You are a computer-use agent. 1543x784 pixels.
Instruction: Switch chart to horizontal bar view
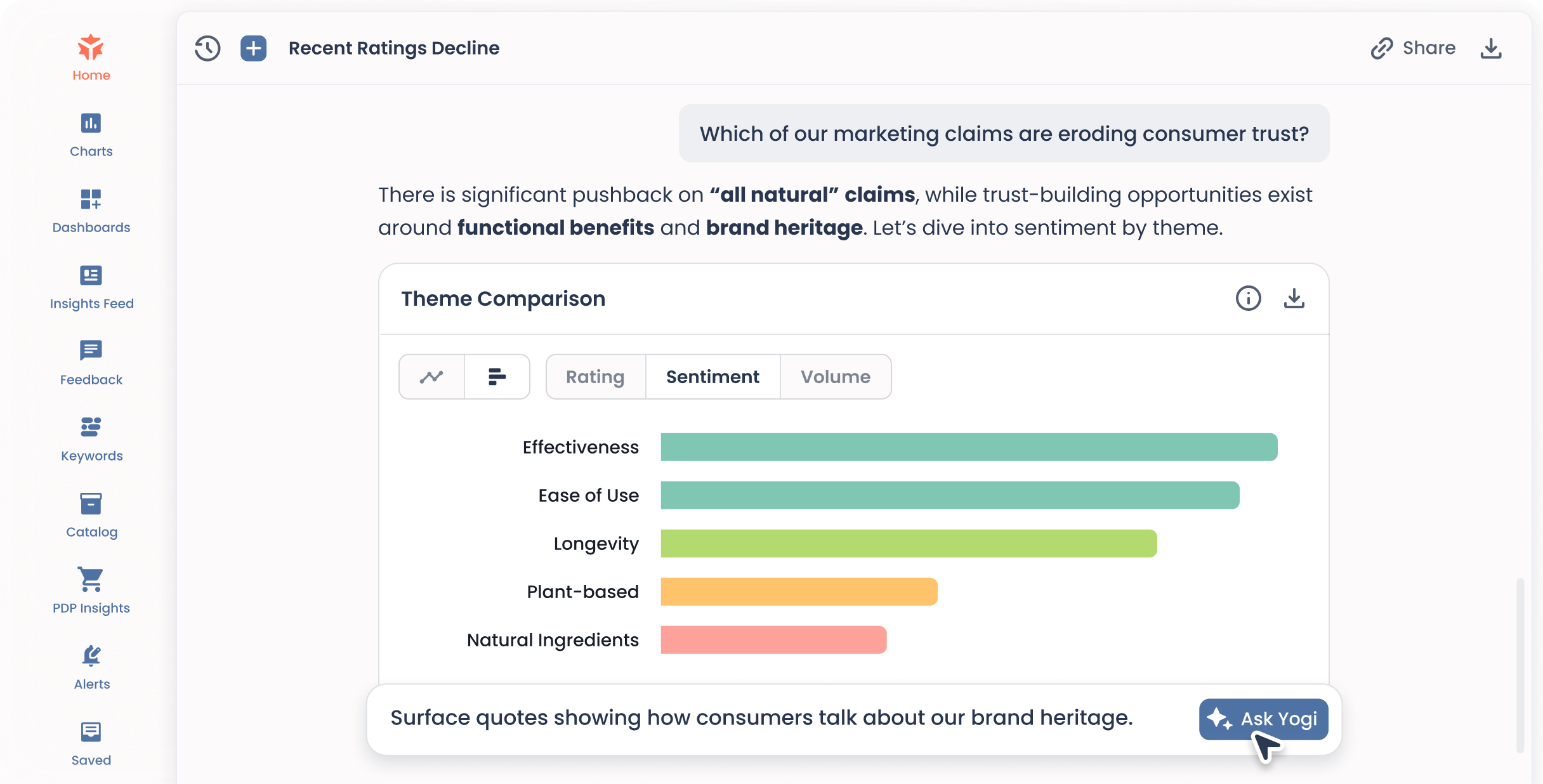coord(497,377)
